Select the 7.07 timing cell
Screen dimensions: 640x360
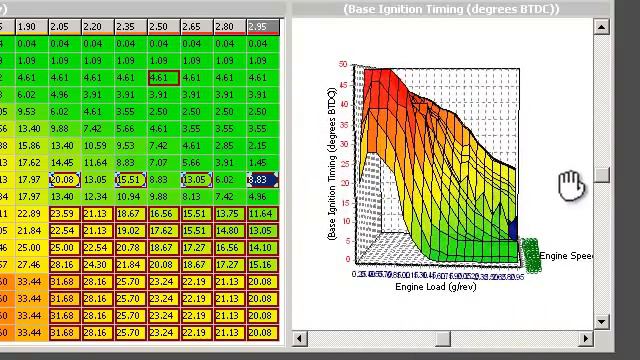tap(164, 163)
